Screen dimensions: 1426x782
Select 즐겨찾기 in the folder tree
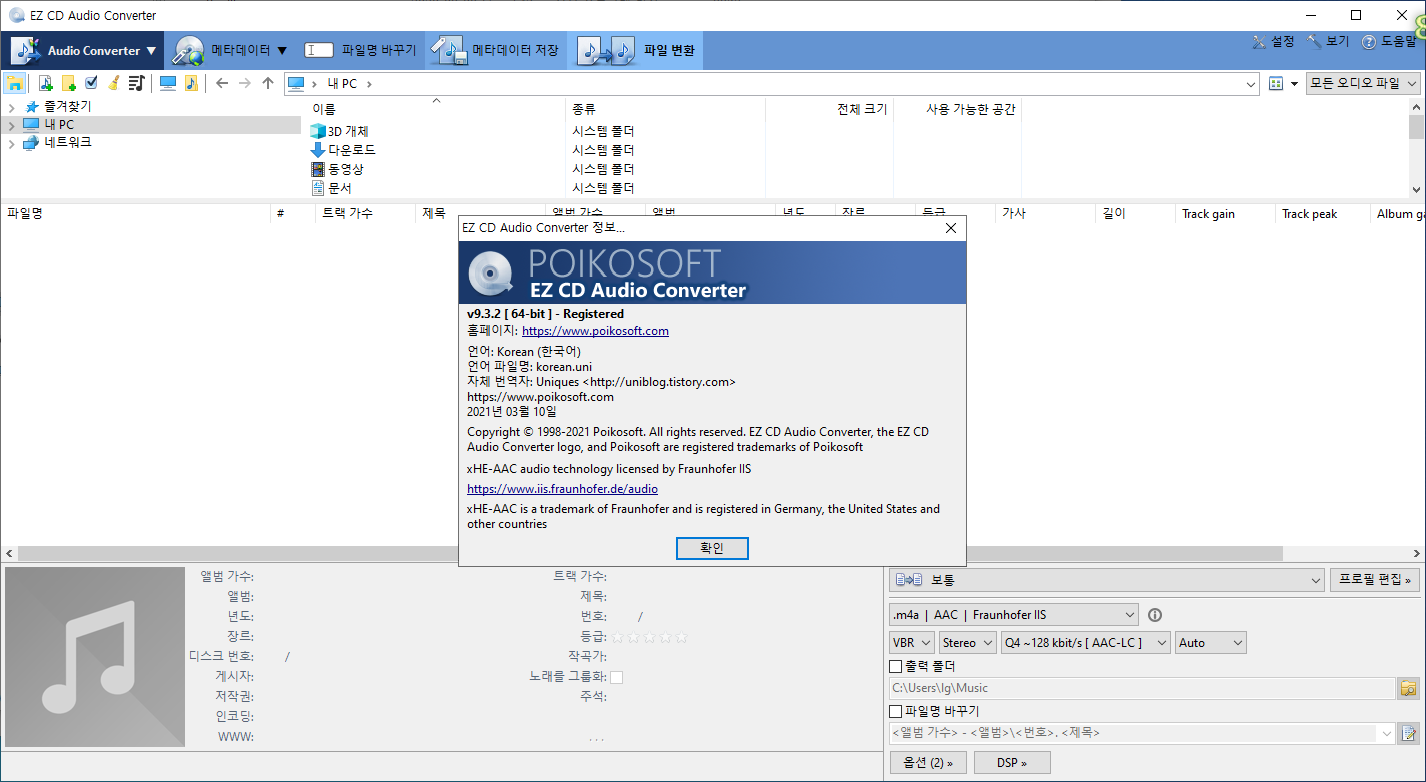pyautogui.click(x=67, y=106)
